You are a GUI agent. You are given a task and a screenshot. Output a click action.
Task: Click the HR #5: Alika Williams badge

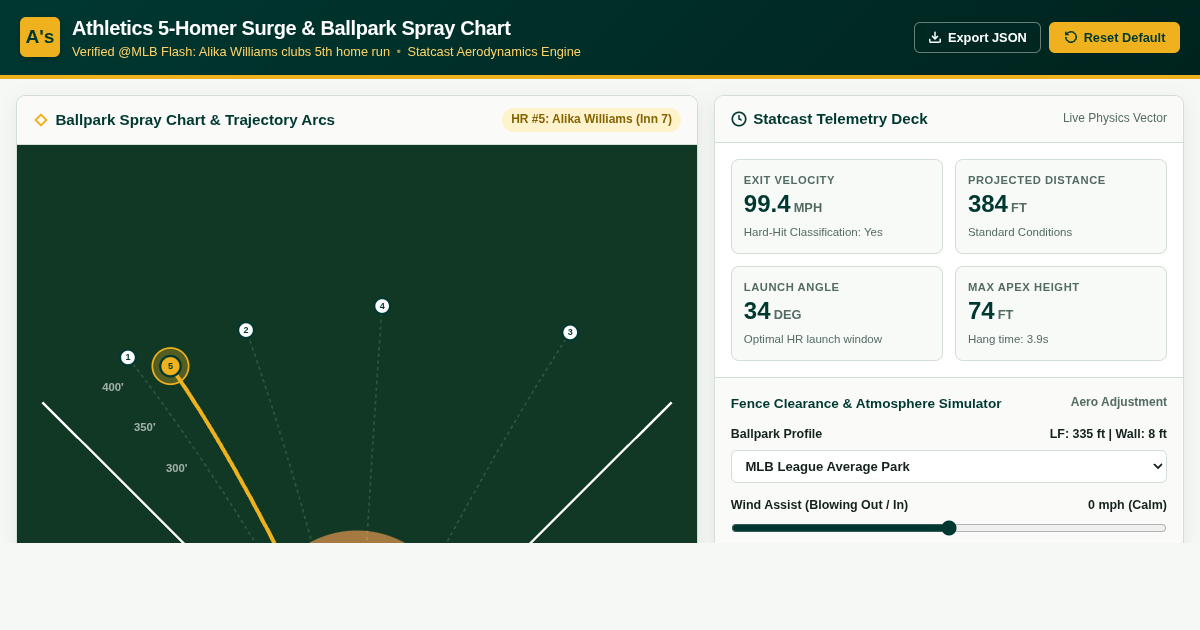click(591, 119)
